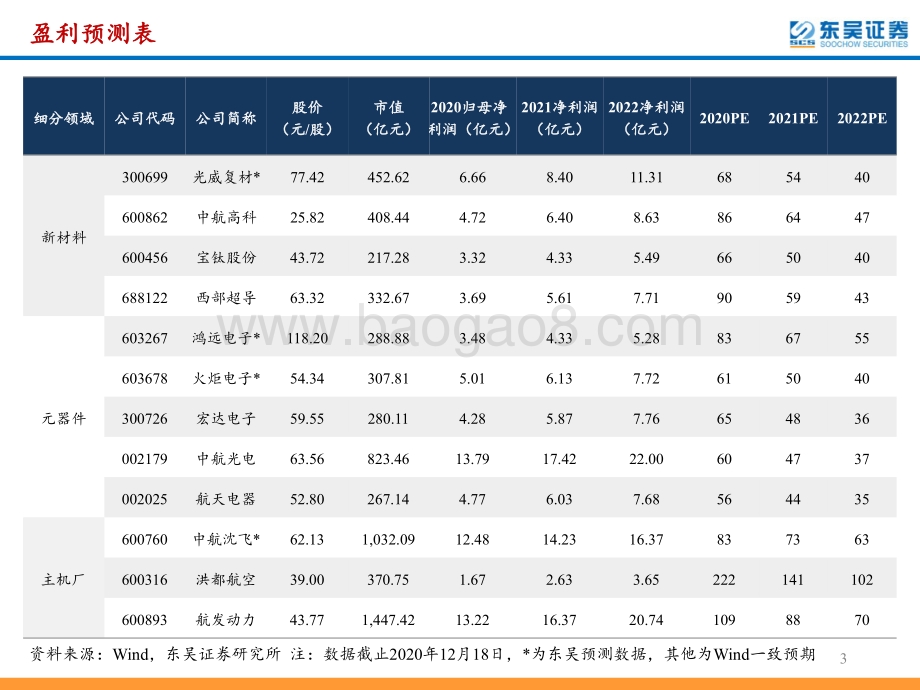Click stock price 59.55
Screen dimensions: 920x690
click(x=307, y=419)
